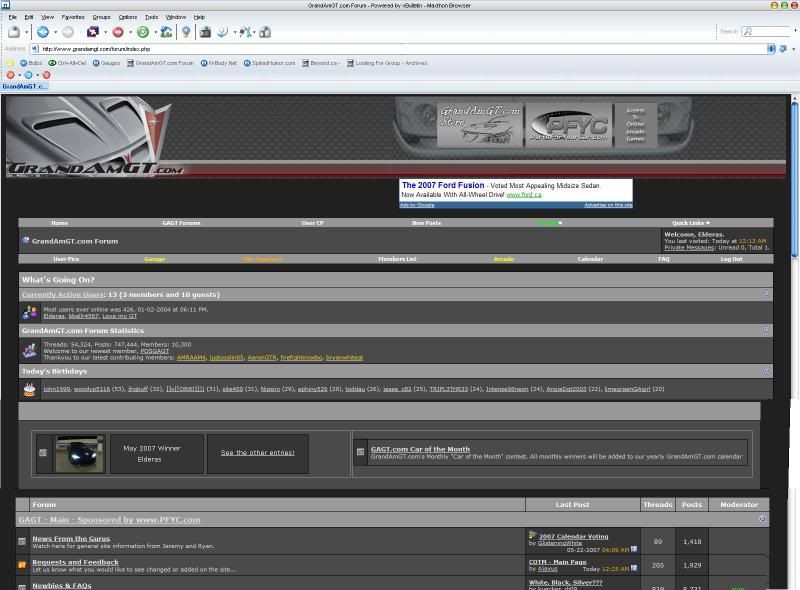Click the birthday cake icon
Screen dimensions: 800x590
tap(30, 388)
